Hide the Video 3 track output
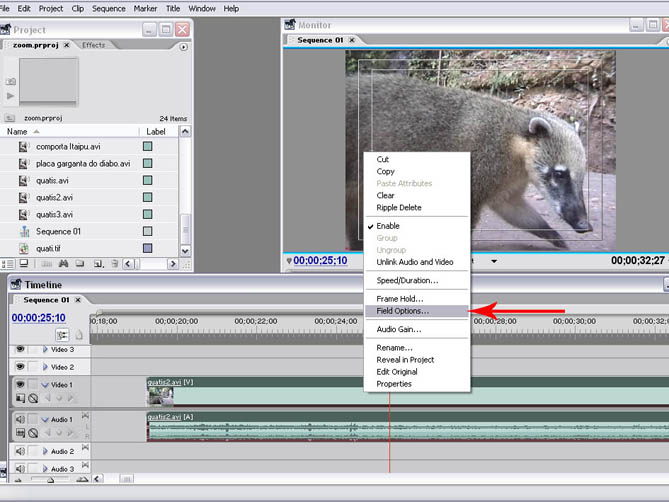Screen dimensions: 669x502 (x=19, y=350)
